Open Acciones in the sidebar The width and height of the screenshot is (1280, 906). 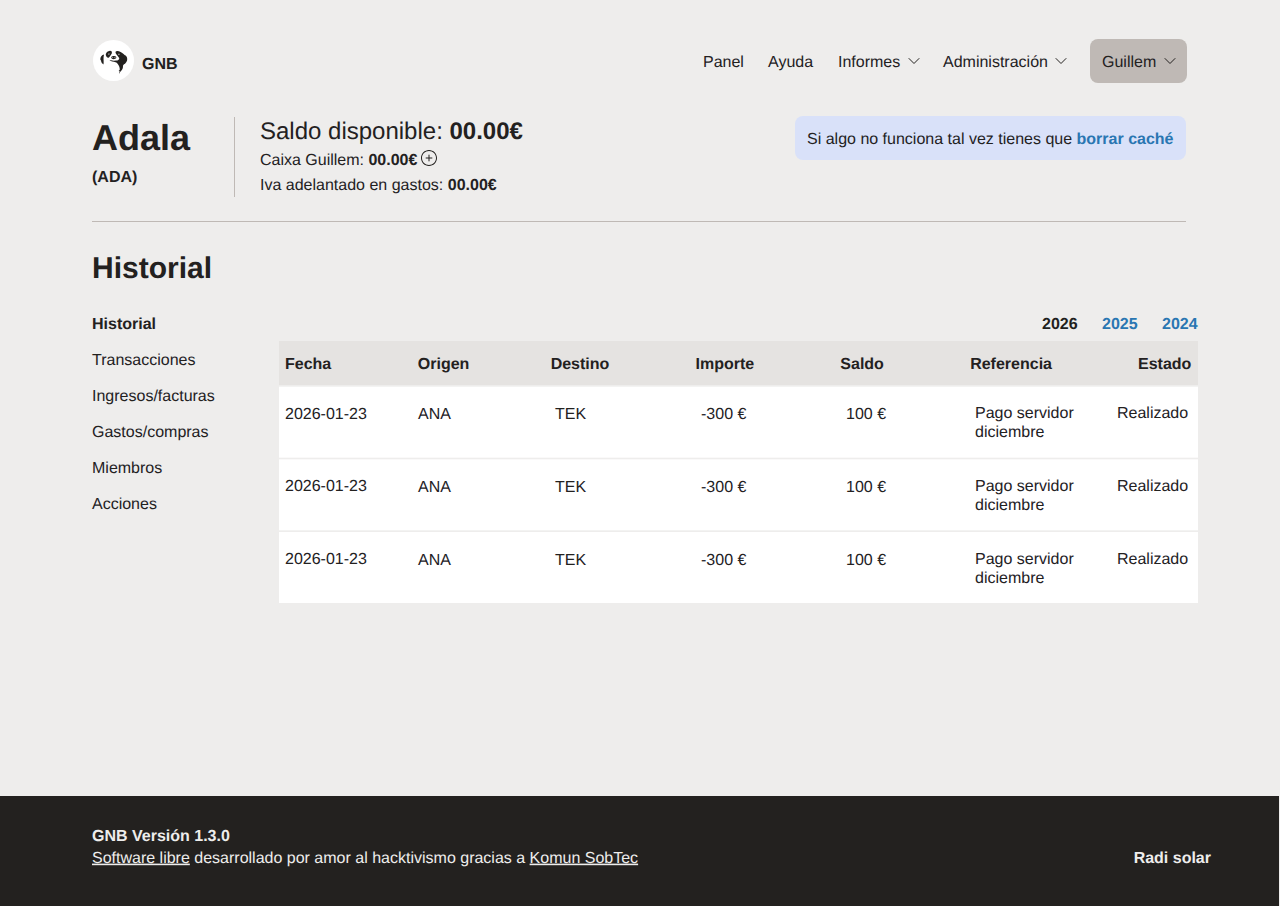pyautogui.click(x=124, y=504)
